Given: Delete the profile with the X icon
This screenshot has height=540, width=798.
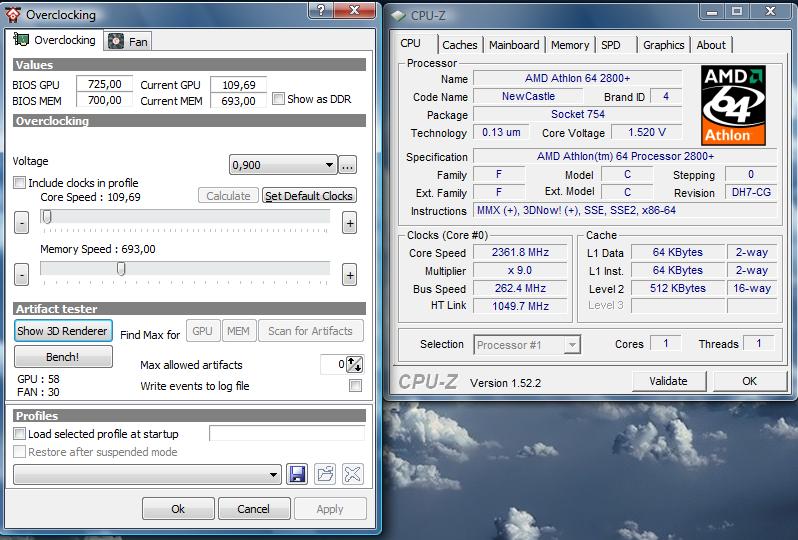Looking at the screenshot, I should [353, 474].
